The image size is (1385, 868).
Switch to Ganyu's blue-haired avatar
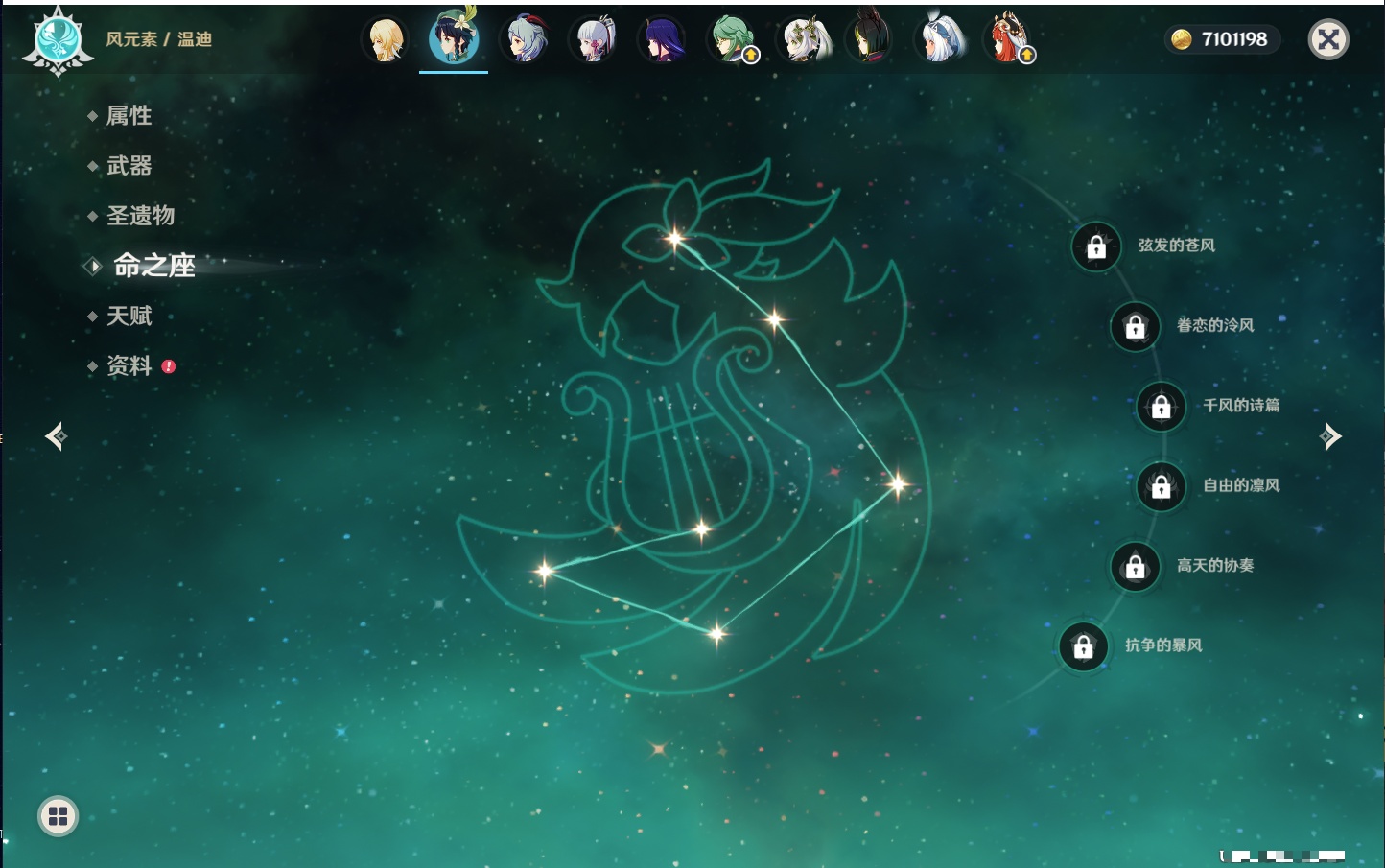524,40
